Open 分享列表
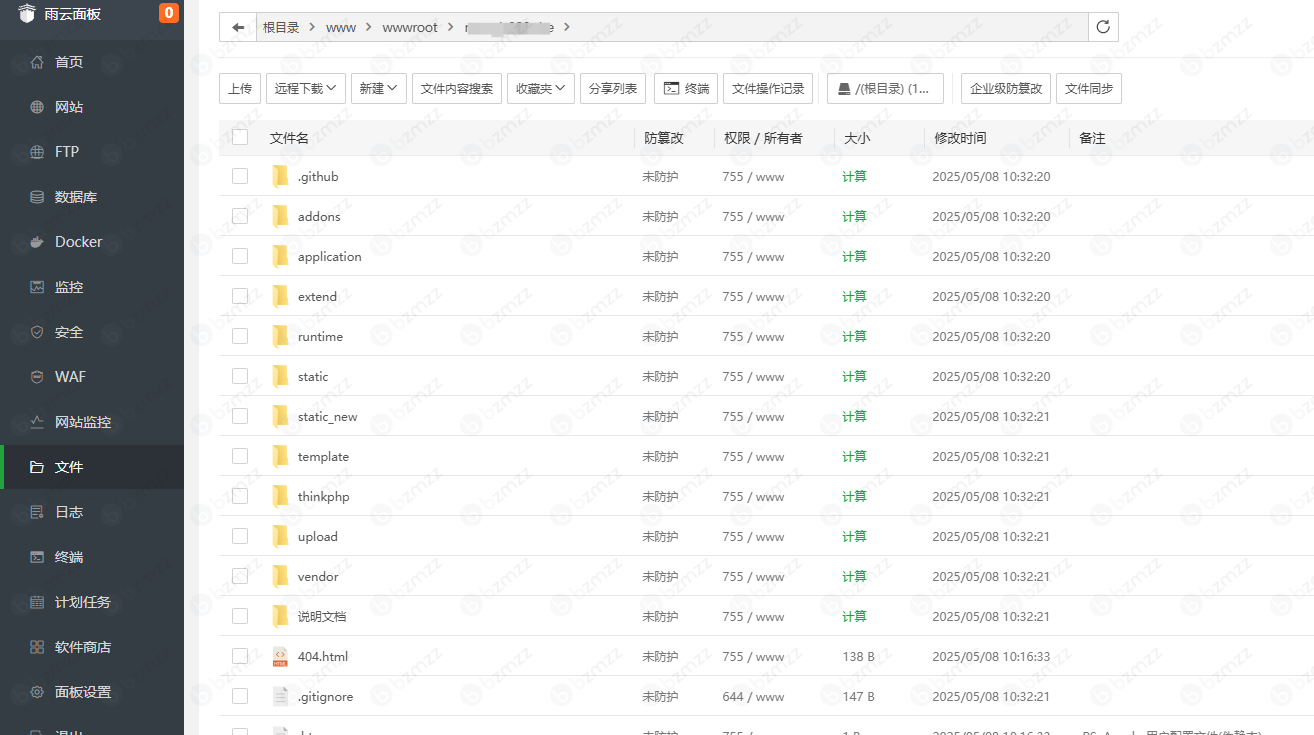Screen dimensions: 1314x735 613,88
